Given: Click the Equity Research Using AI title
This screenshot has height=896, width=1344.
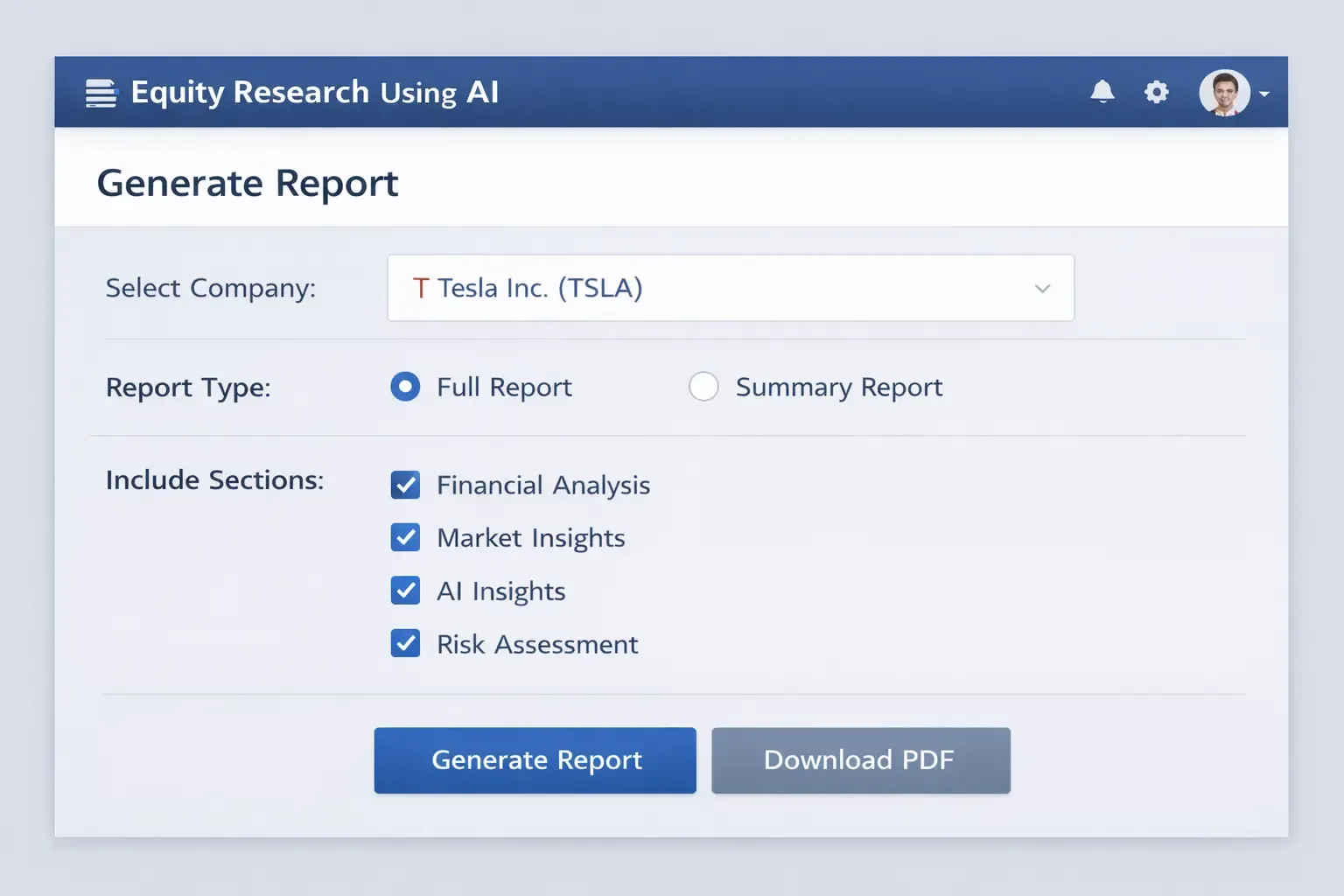Looking at the screenshot, I should [x=315, y=92].
